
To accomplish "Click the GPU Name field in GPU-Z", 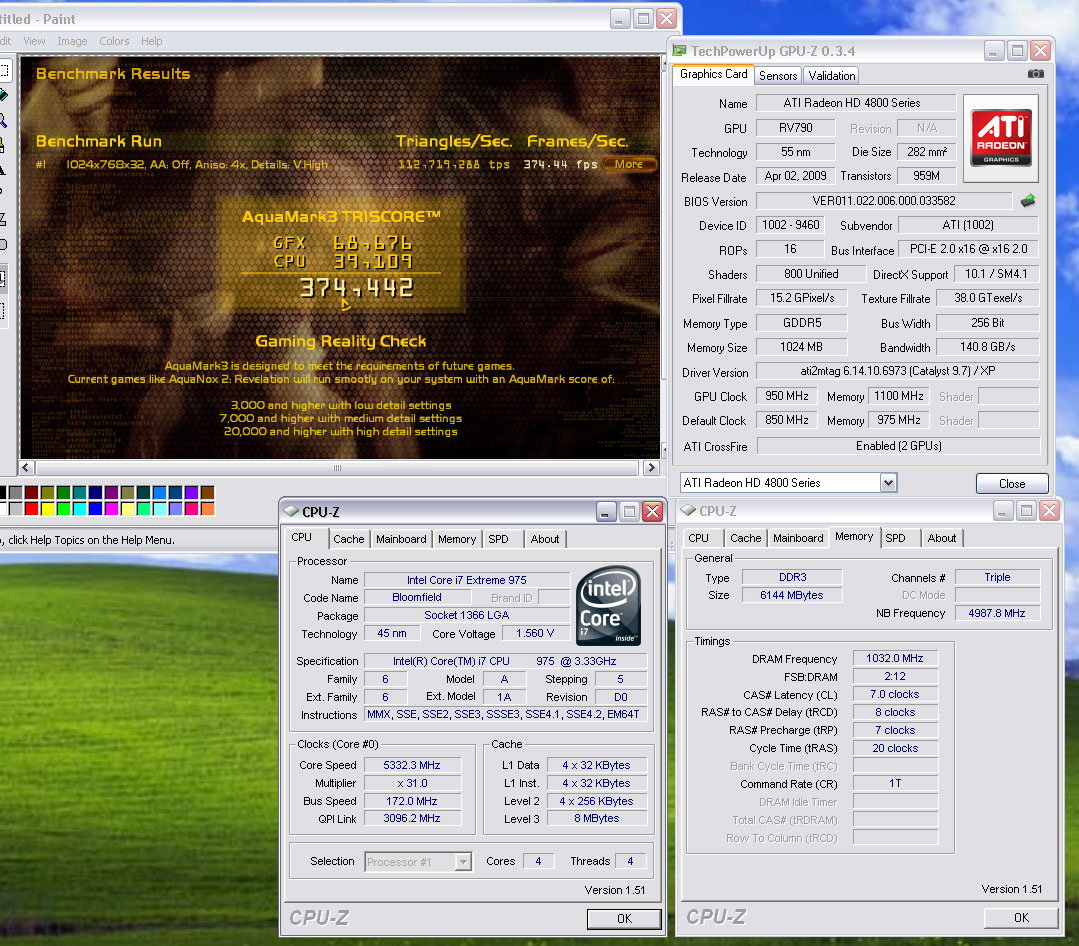I will click(855, 103).
